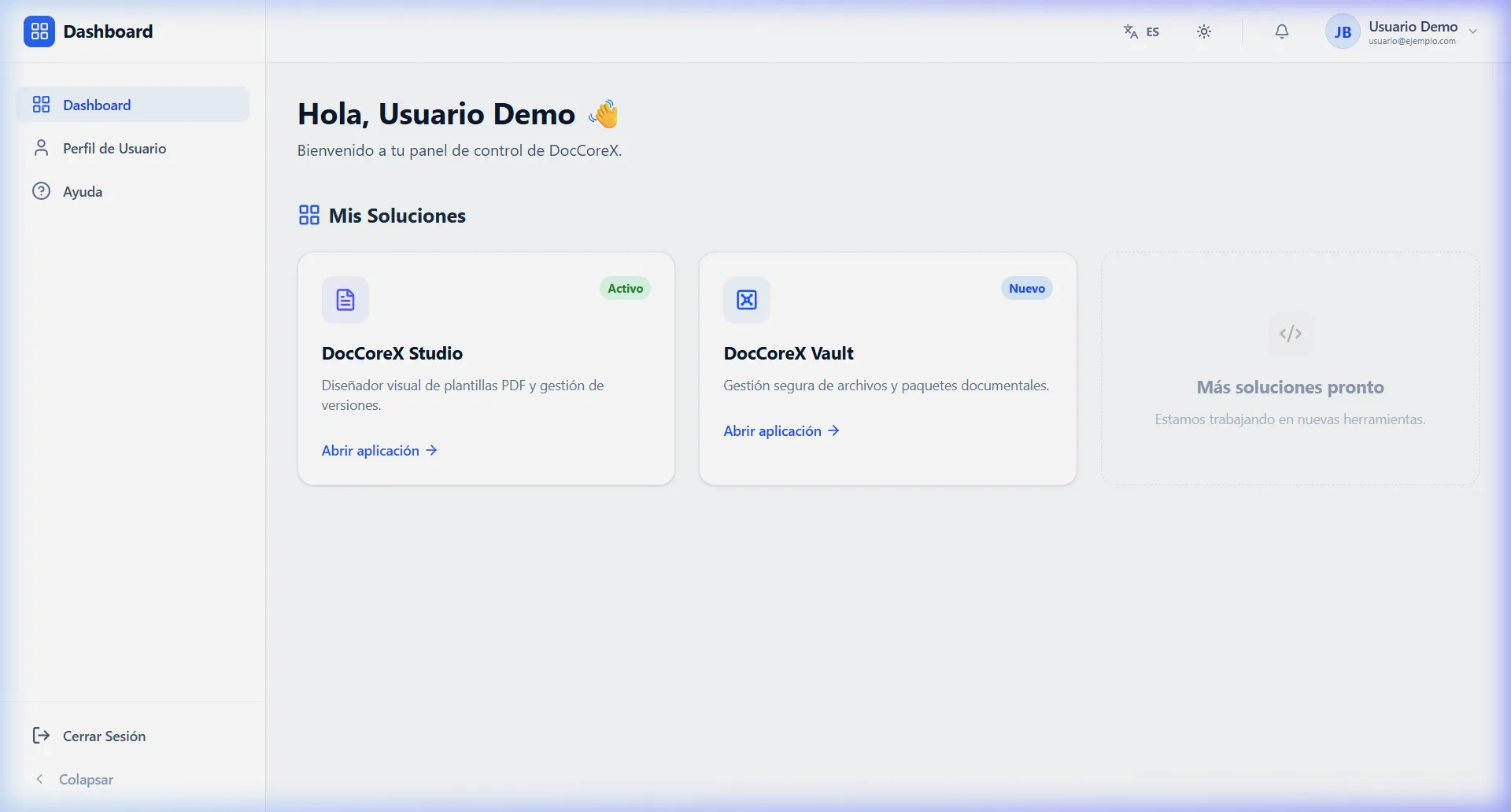Click the JB user avatar

(x=1343, y=31)
